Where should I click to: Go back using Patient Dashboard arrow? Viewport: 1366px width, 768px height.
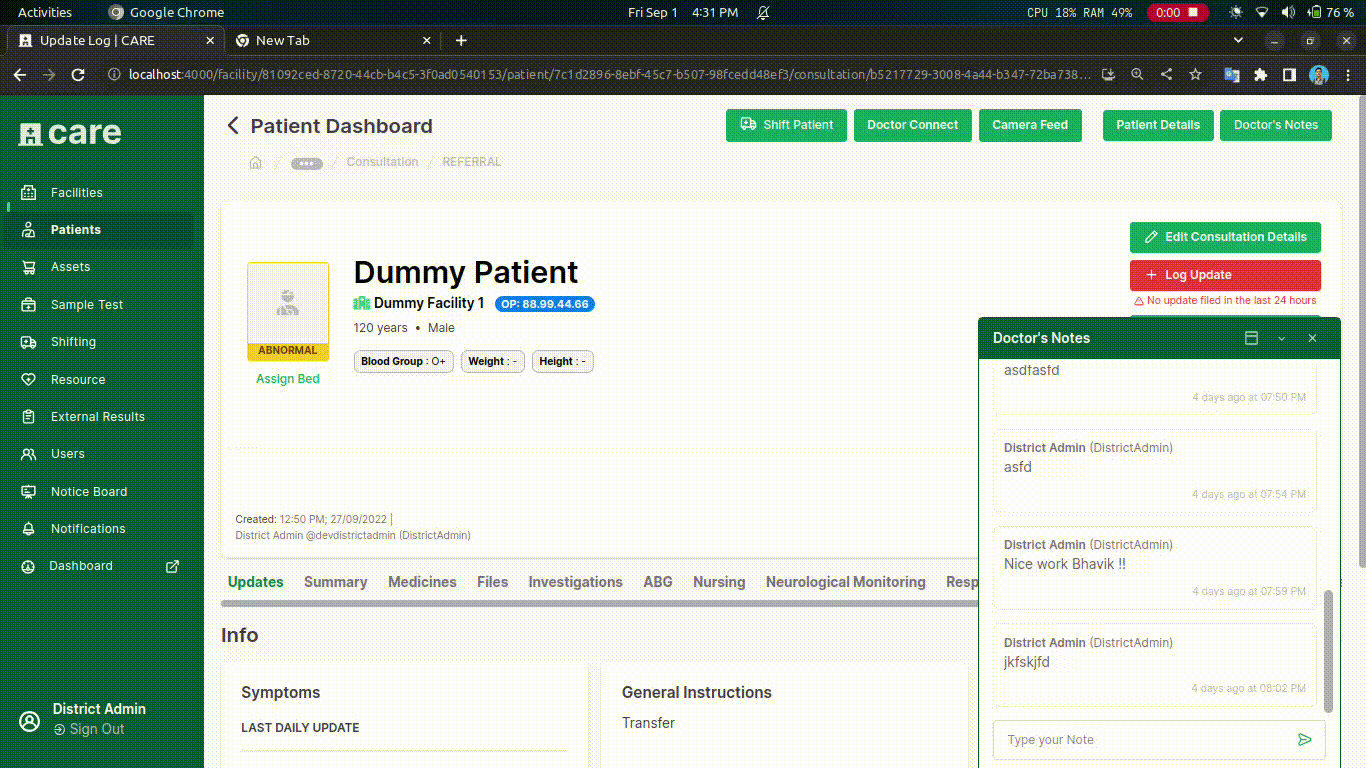[233, 126]
